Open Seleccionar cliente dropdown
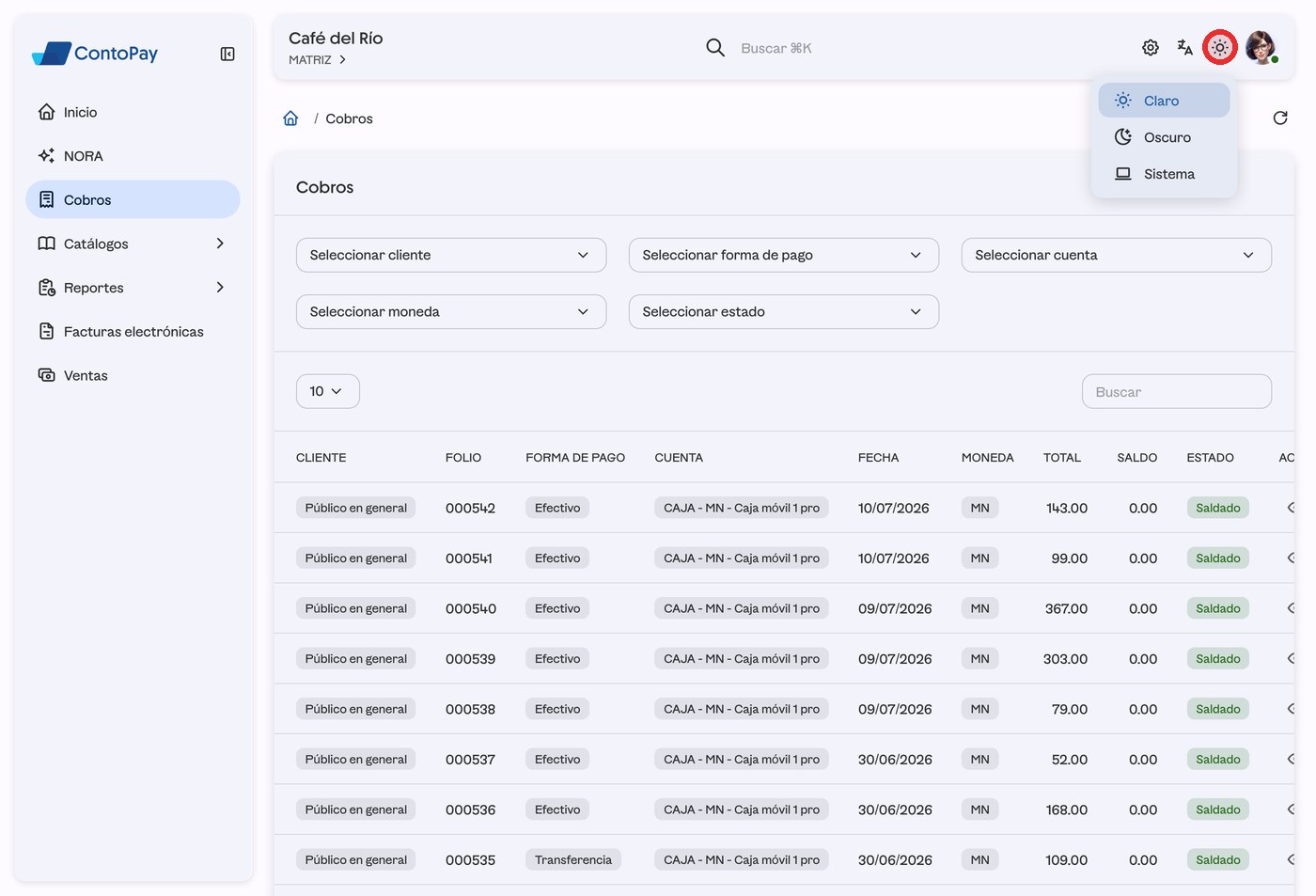The width and height of the screenshot is (1316, 896). coord(451,255)
